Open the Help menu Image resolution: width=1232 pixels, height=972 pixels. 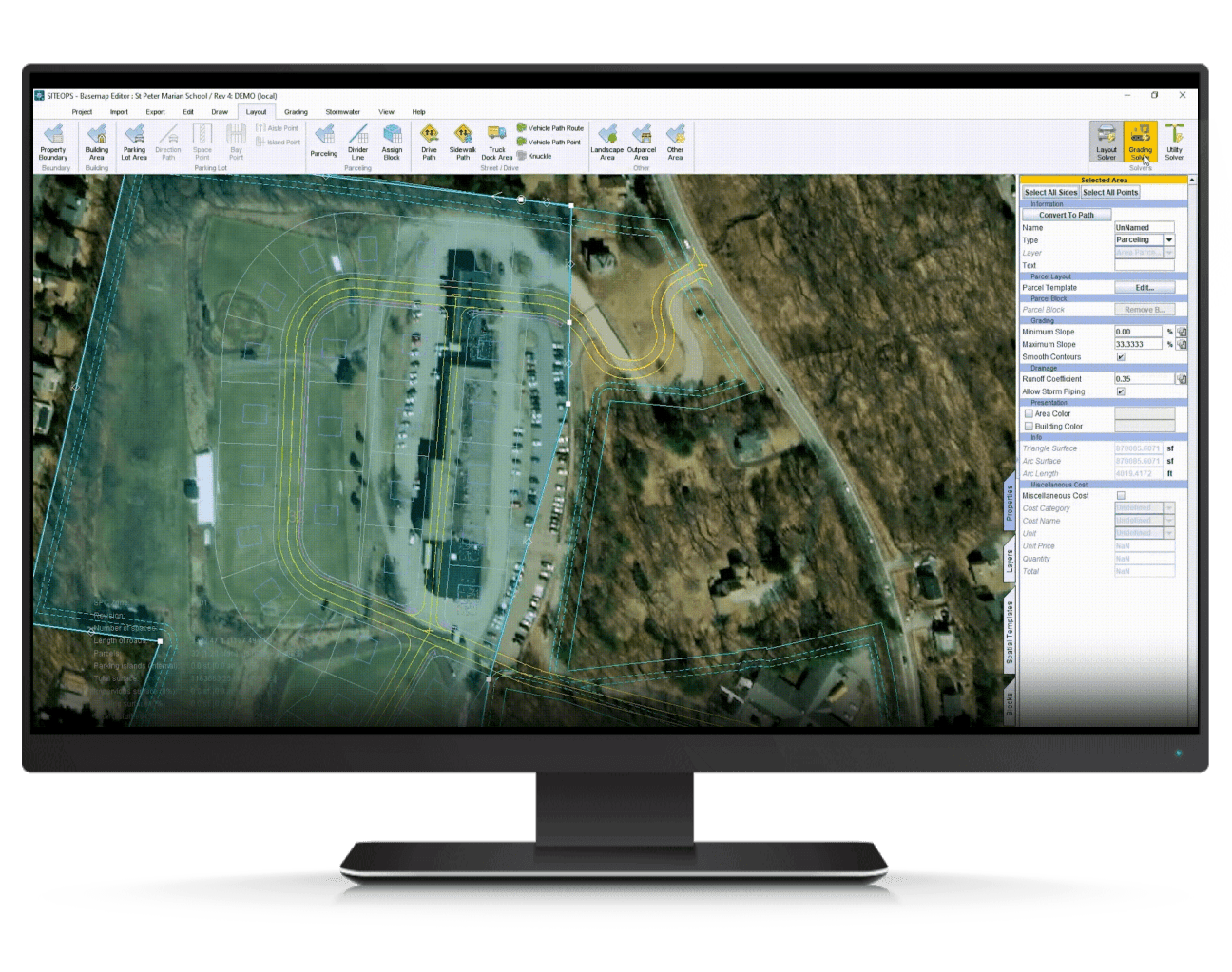[419, 112]
